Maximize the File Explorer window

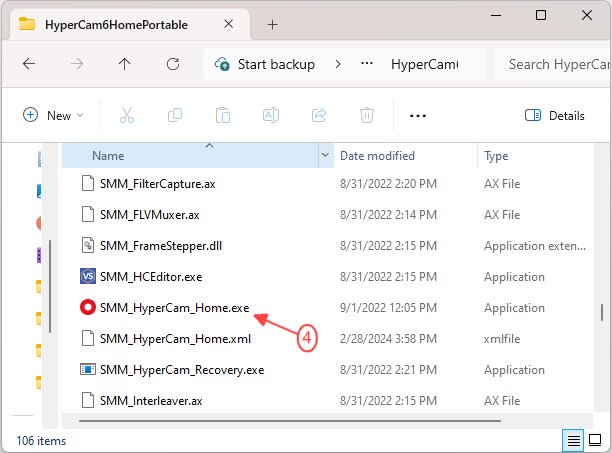click(541, 16)
